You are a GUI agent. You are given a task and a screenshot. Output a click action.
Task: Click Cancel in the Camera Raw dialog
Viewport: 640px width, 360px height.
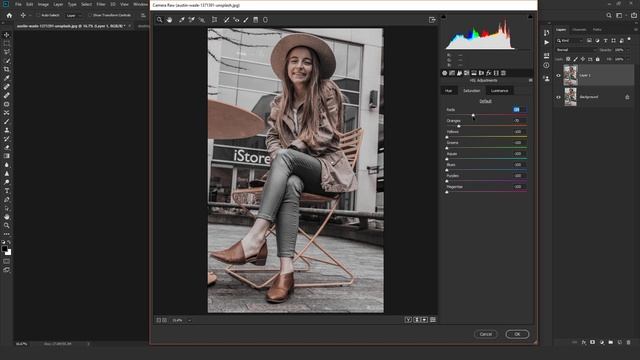(485, 334)
